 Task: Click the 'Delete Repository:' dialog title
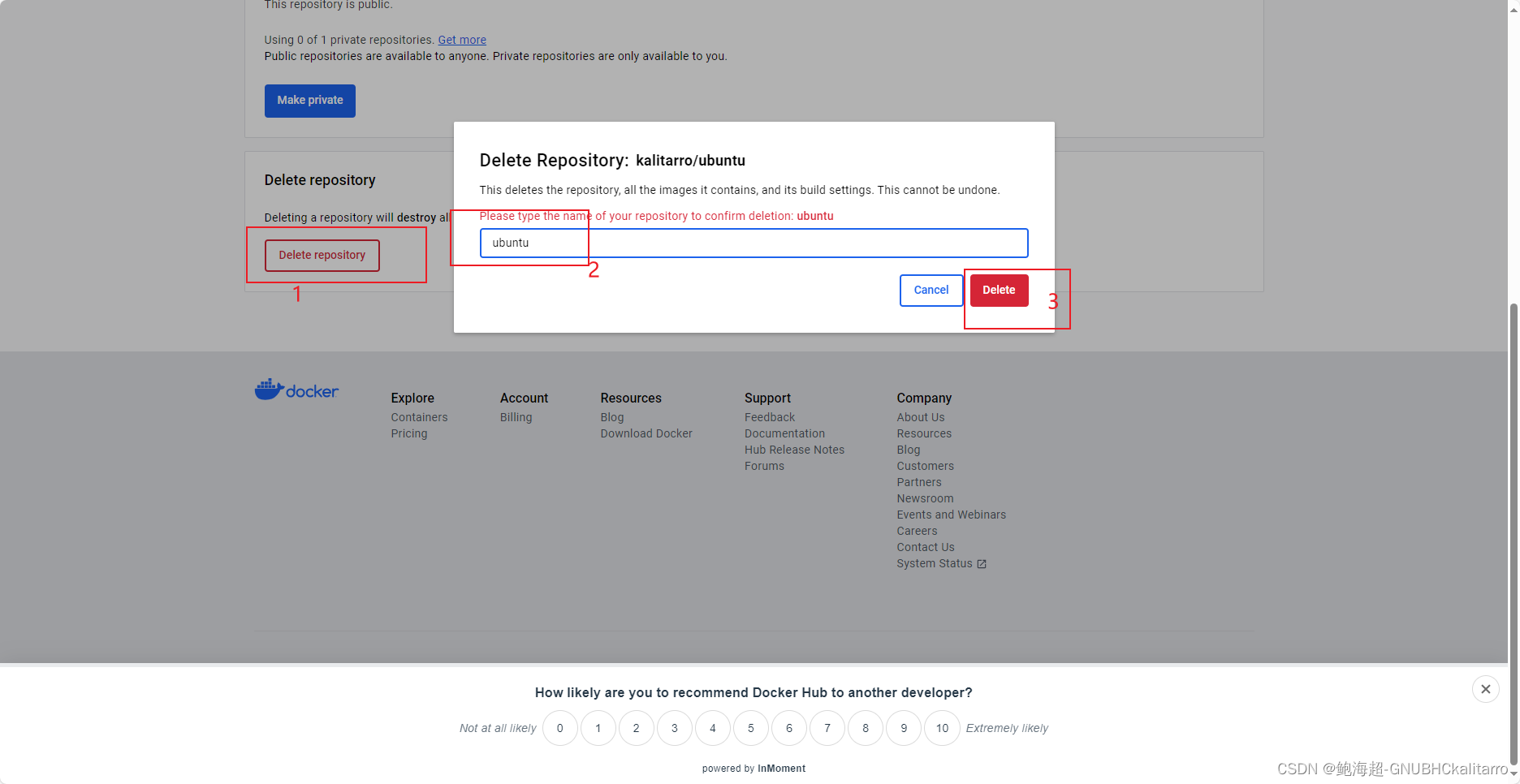click(554, 160)
